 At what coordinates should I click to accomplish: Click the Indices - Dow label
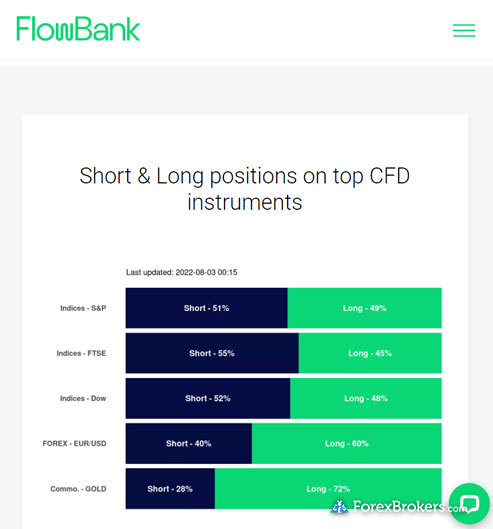coord(83,398)
